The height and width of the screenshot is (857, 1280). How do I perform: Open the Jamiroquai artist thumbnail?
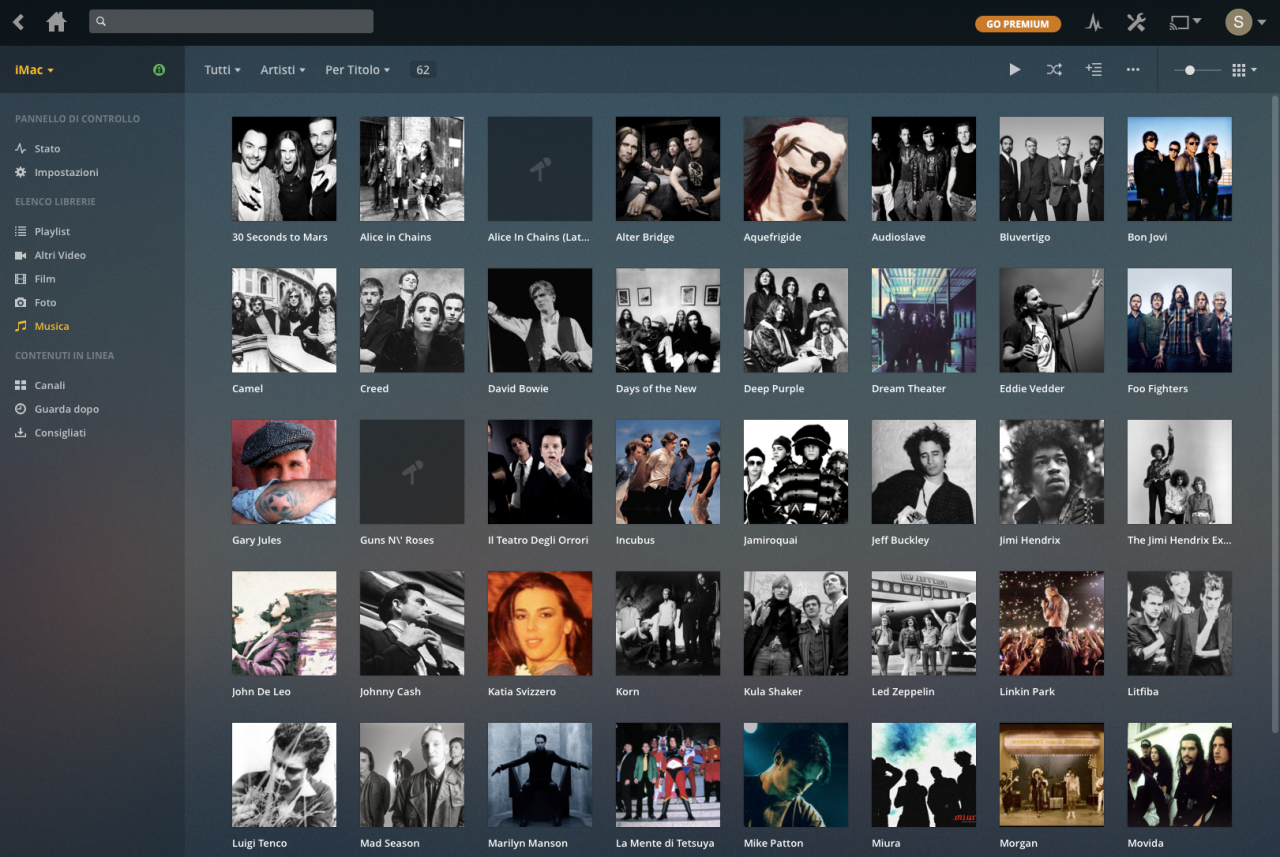click(x=796, y=472)
